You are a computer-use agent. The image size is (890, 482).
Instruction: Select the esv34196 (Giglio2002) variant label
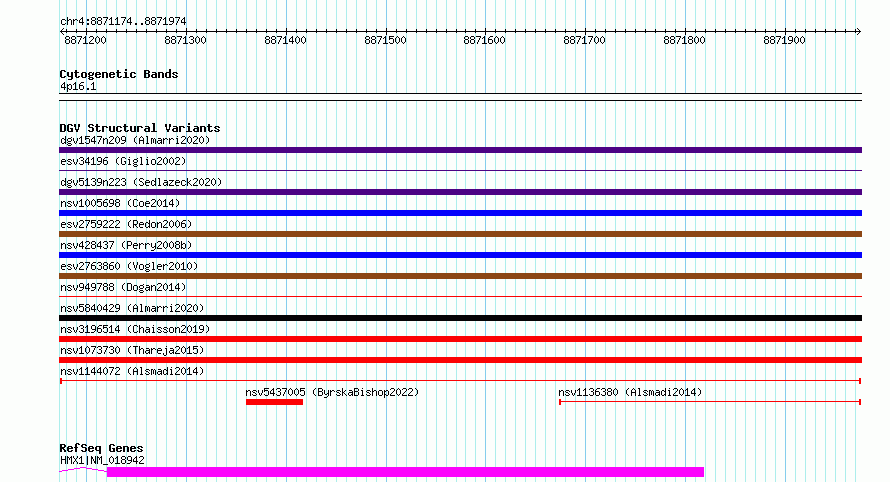[123, 161]
